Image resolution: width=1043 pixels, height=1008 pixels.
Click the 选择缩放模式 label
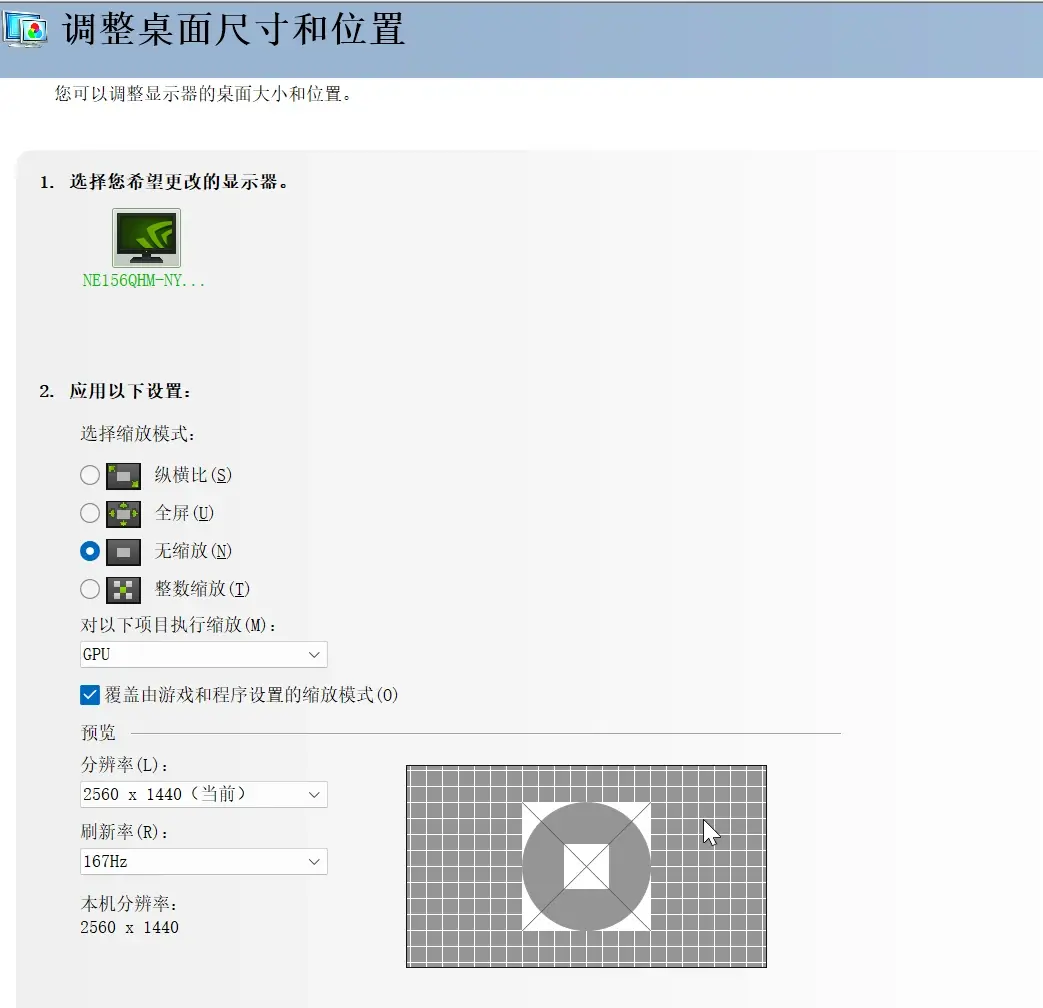pyautogui.click(x=138, y=434)
